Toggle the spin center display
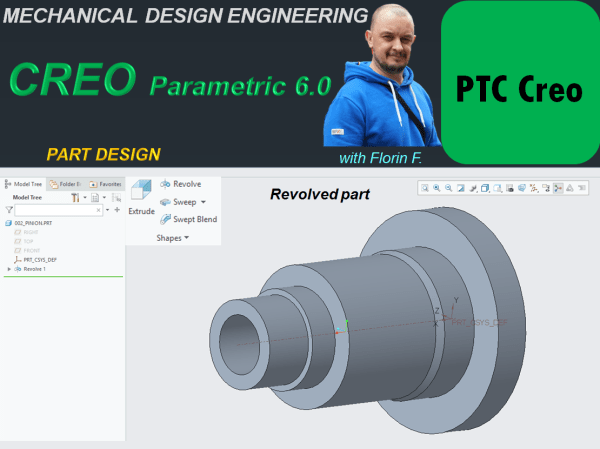600x449 pixels. coord(558,187)
